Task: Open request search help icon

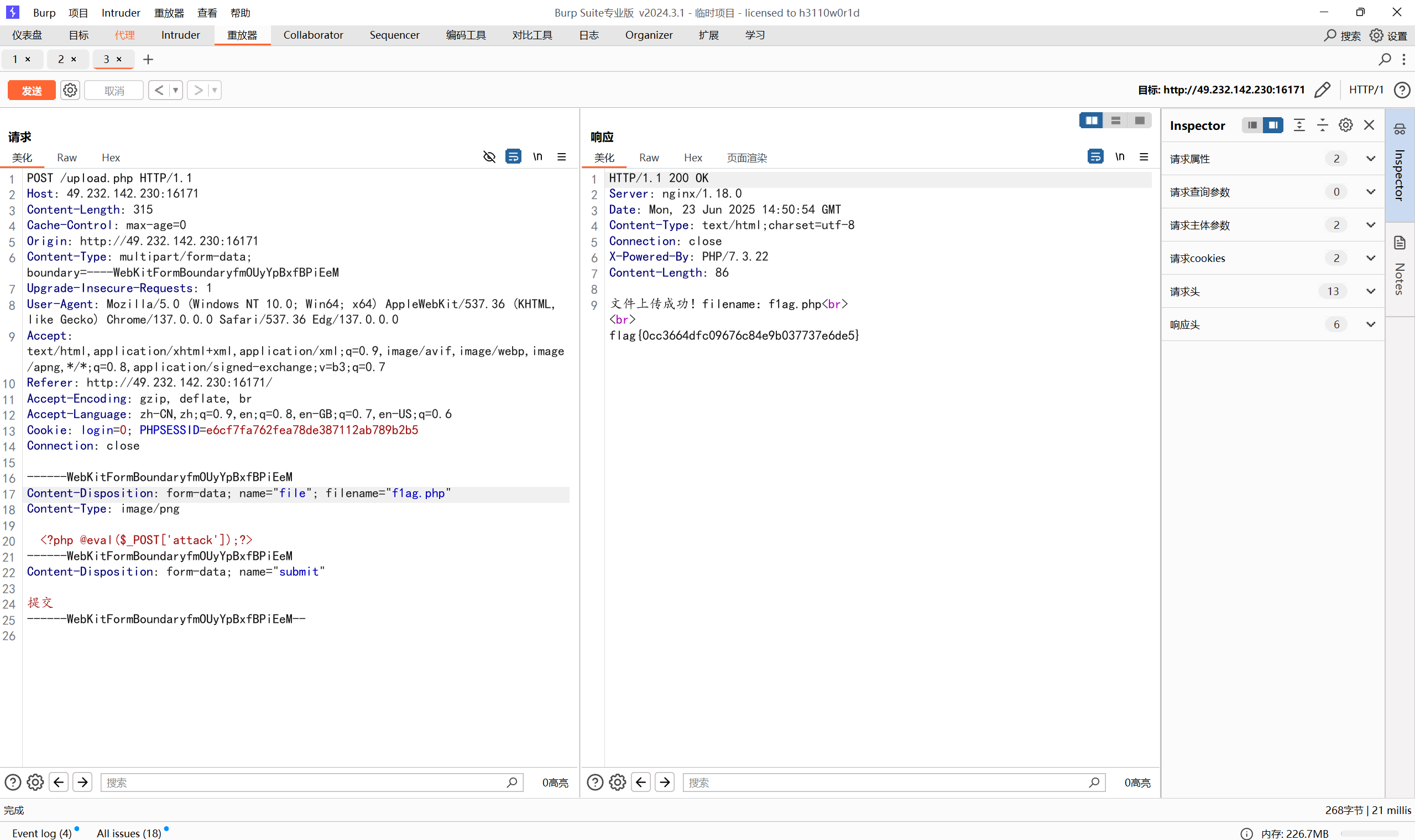Action: coord(13,782)
